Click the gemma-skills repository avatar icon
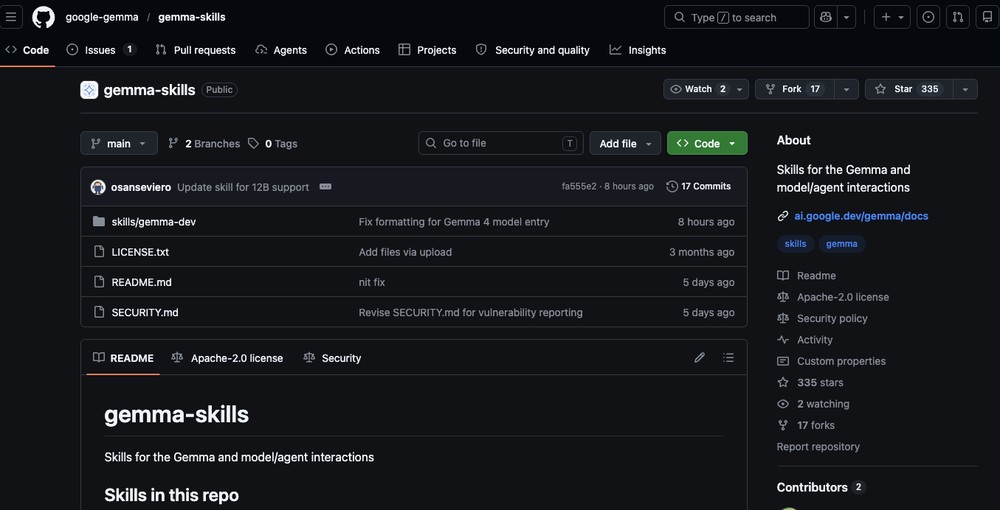 pos(89,90)
